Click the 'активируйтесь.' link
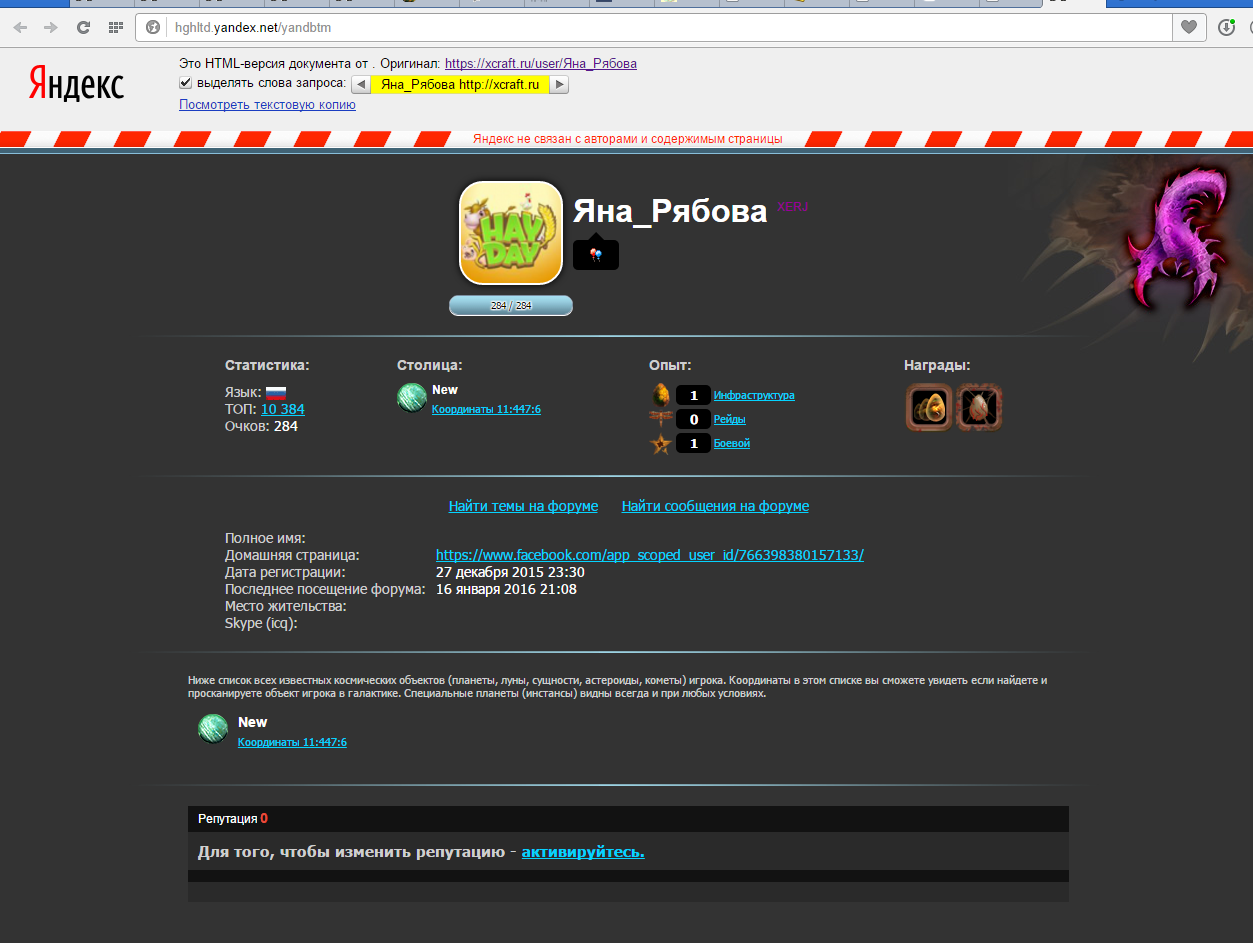Image resolution: width=1253 pixels, height=943 pixels. (583, 852)
